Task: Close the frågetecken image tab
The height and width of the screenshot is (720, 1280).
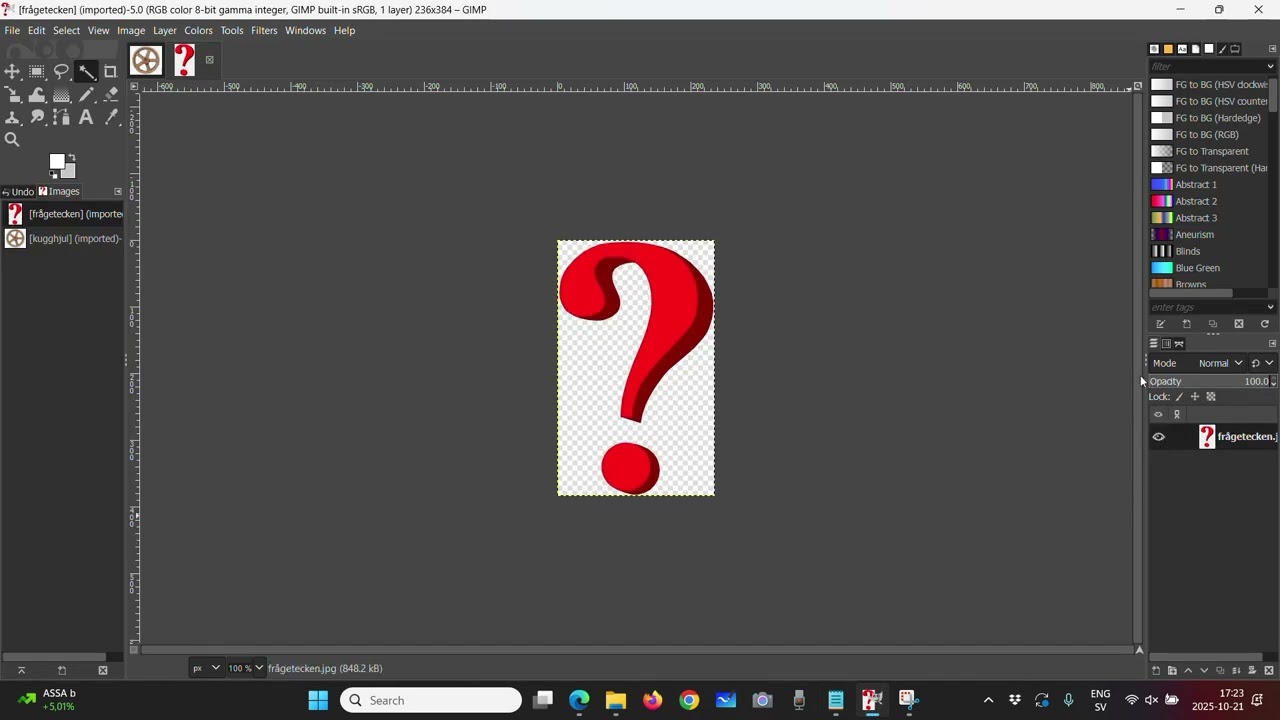Action: click(x=210, y=60)
